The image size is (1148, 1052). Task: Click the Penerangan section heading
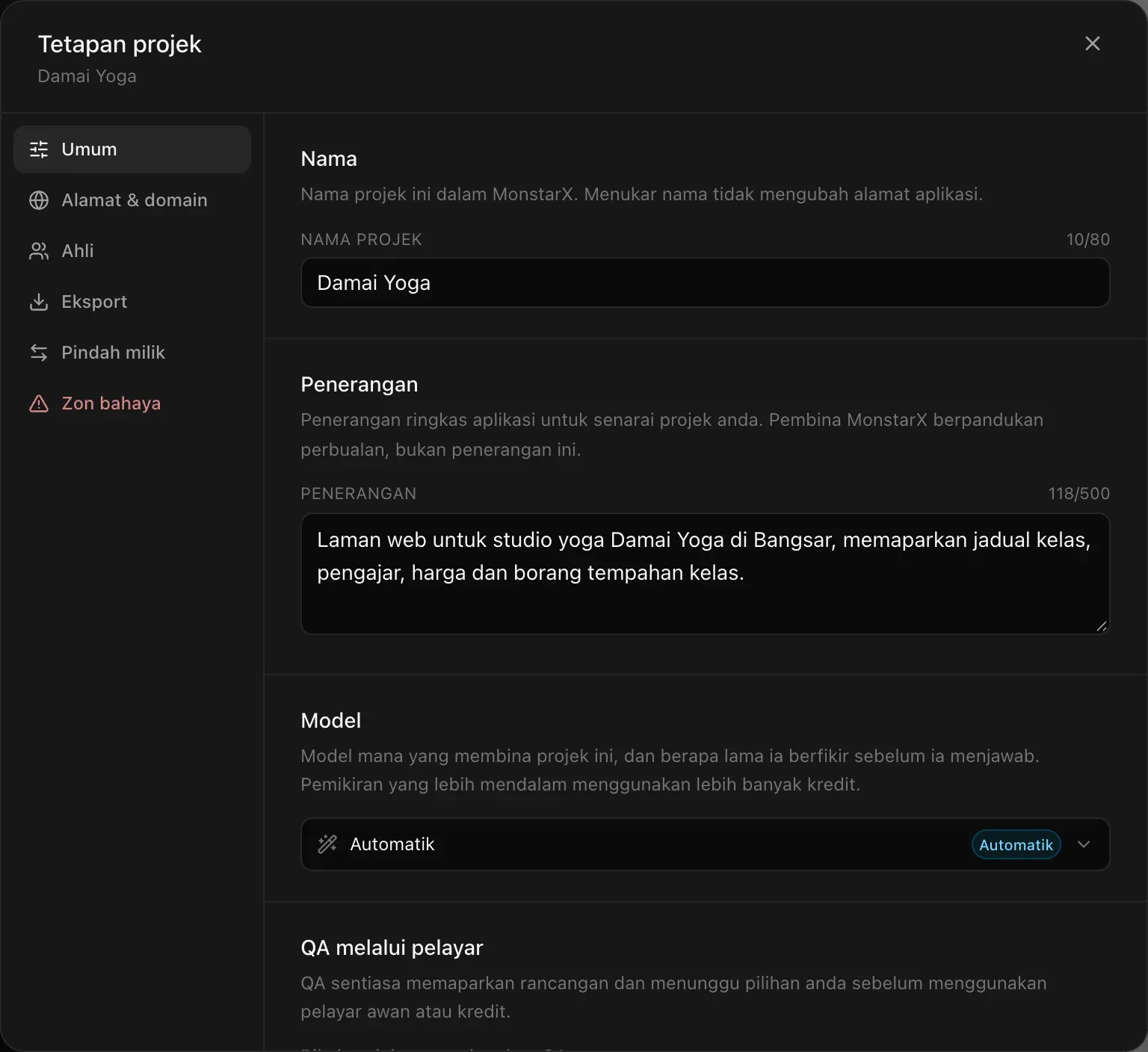click(359, 384)
